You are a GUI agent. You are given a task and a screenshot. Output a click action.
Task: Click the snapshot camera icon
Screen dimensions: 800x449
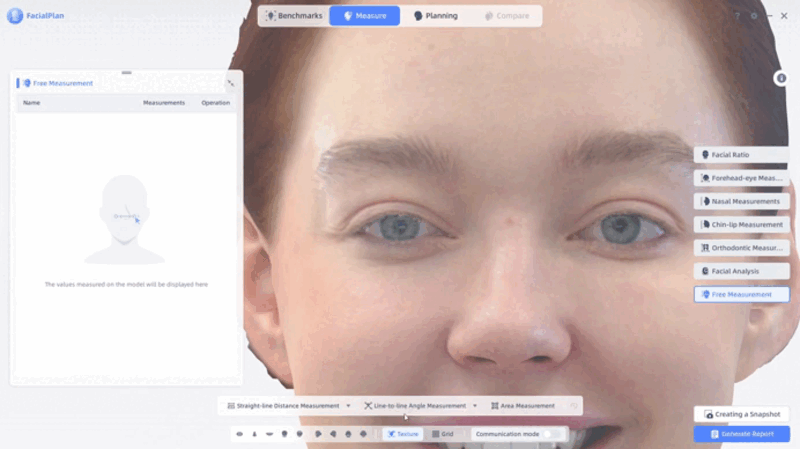709,414
